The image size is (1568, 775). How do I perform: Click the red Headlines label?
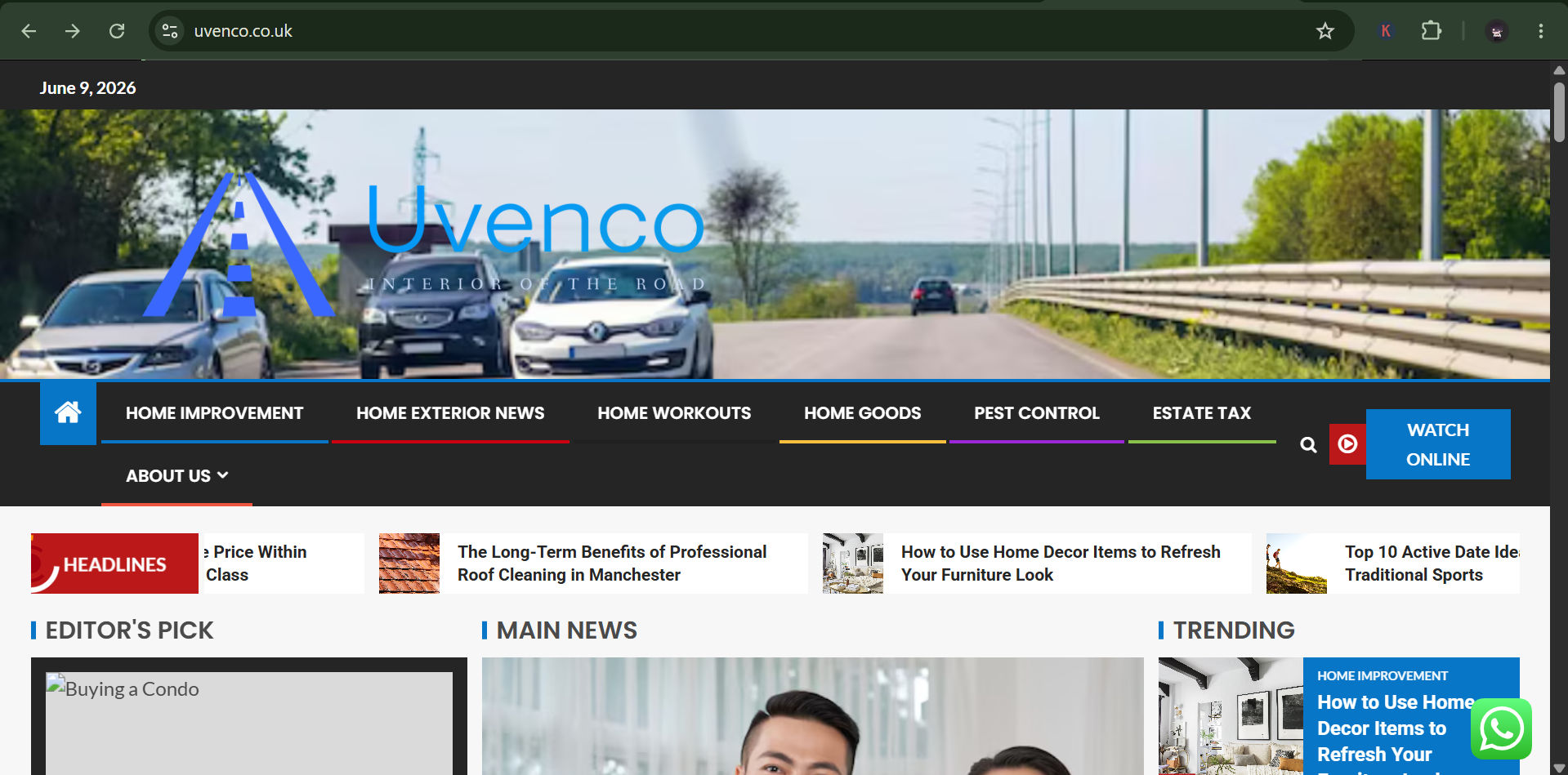[114, 563]
